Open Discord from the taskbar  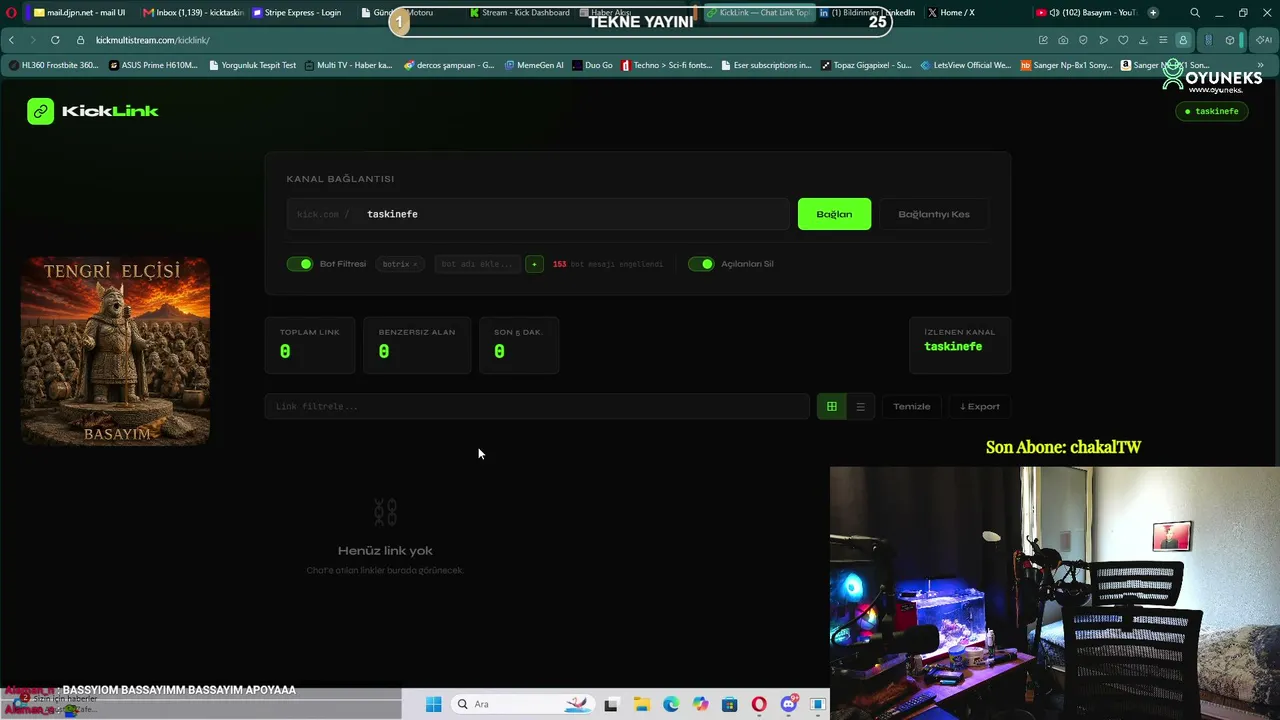[x=789, y=704]
